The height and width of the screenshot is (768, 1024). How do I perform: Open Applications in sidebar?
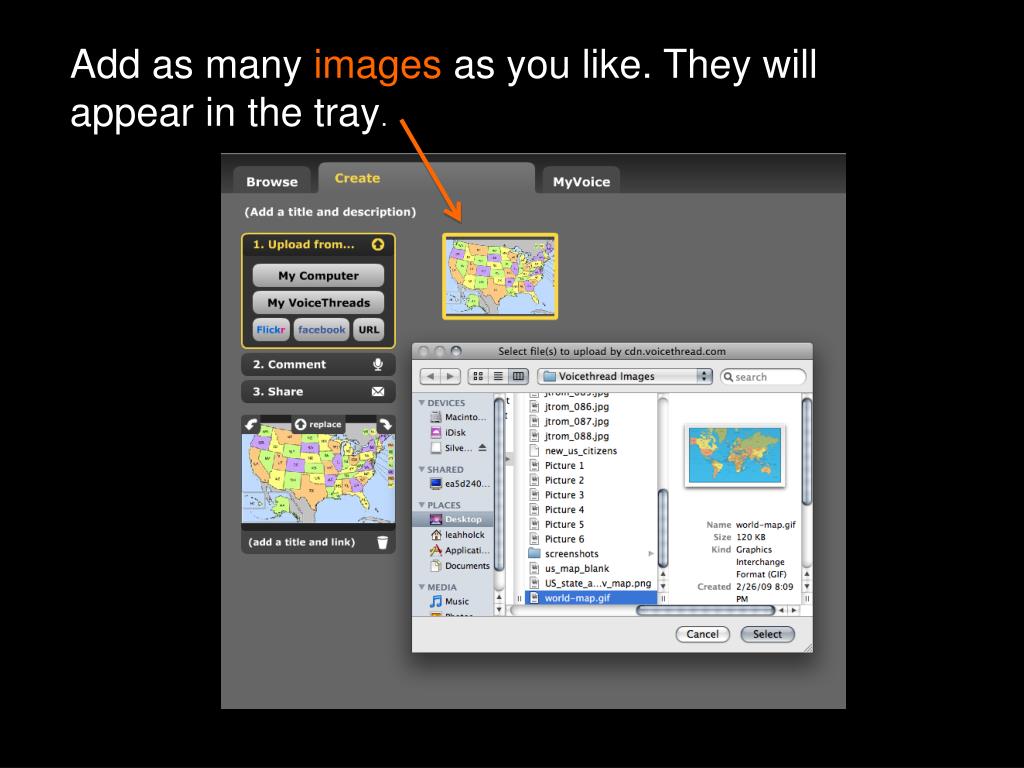point(458,551)
